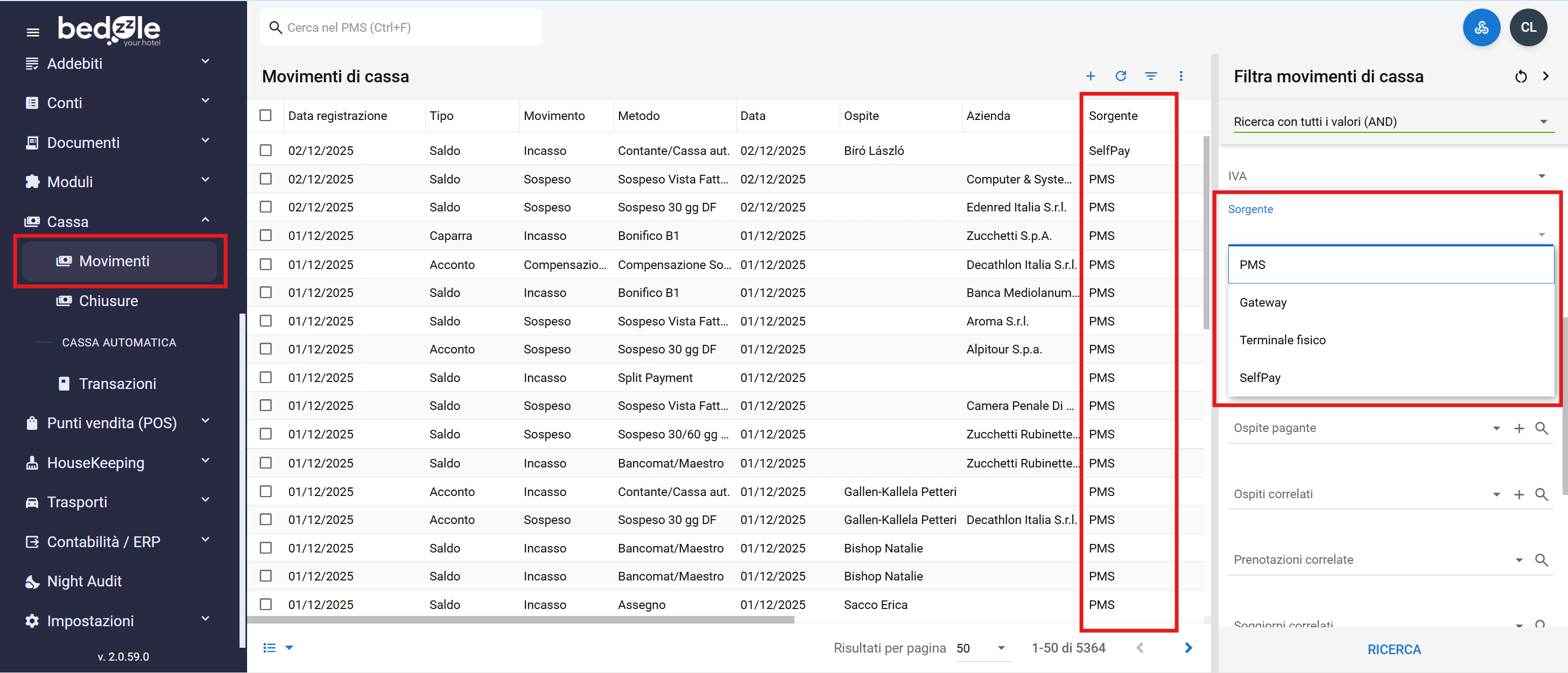Click the Cerca nel PMS search field
Screen dimensions: 1568x673
point(402,27)
